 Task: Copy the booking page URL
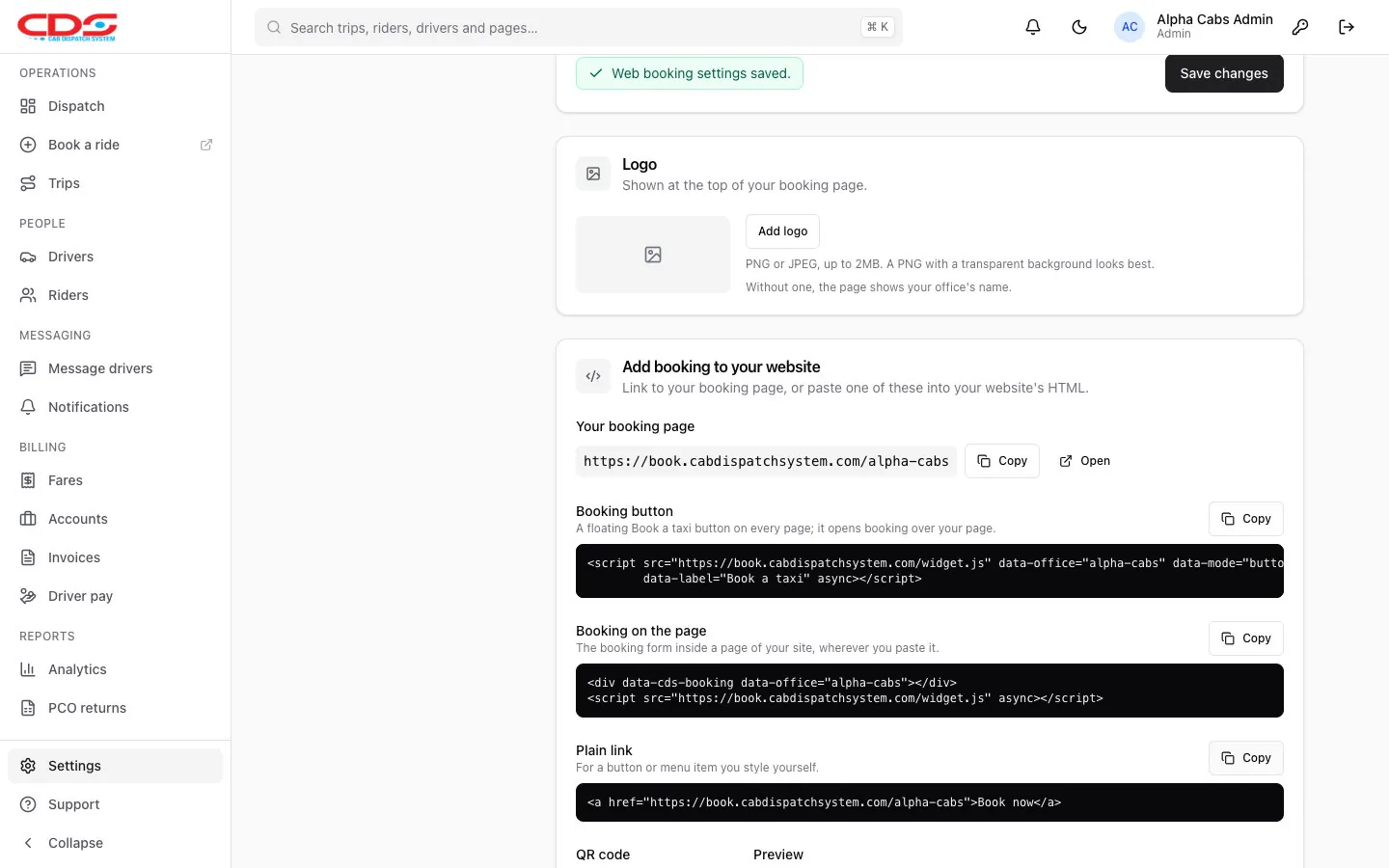coord(1002,461)
